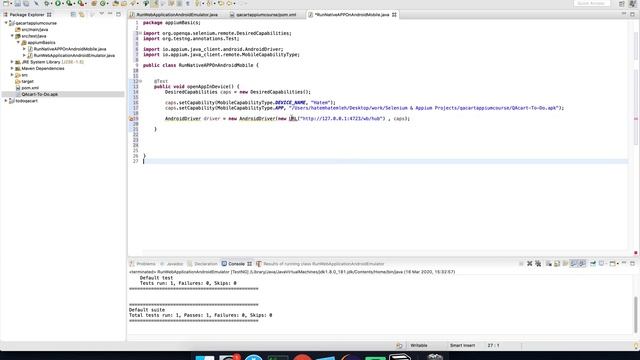Select the target folder
This screenshot has width=640, height=360.
click(27, 81)
